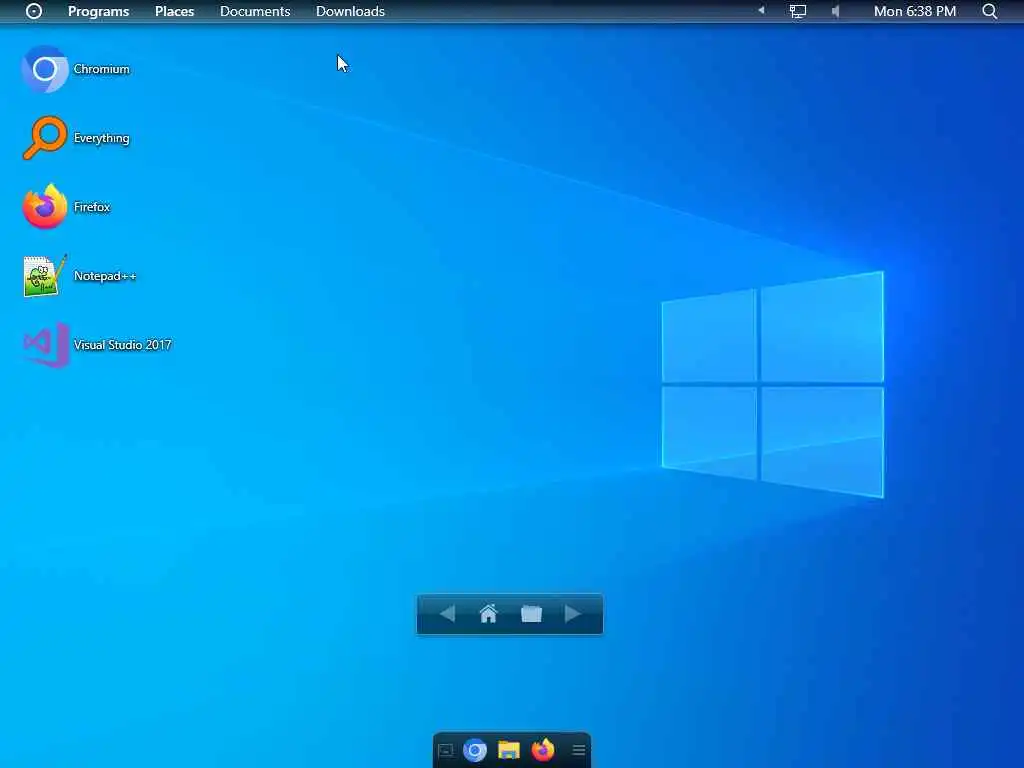Click the show desktop icon in dock
Viewport: 1024px width, 768px height.
[x=445, y=750]
